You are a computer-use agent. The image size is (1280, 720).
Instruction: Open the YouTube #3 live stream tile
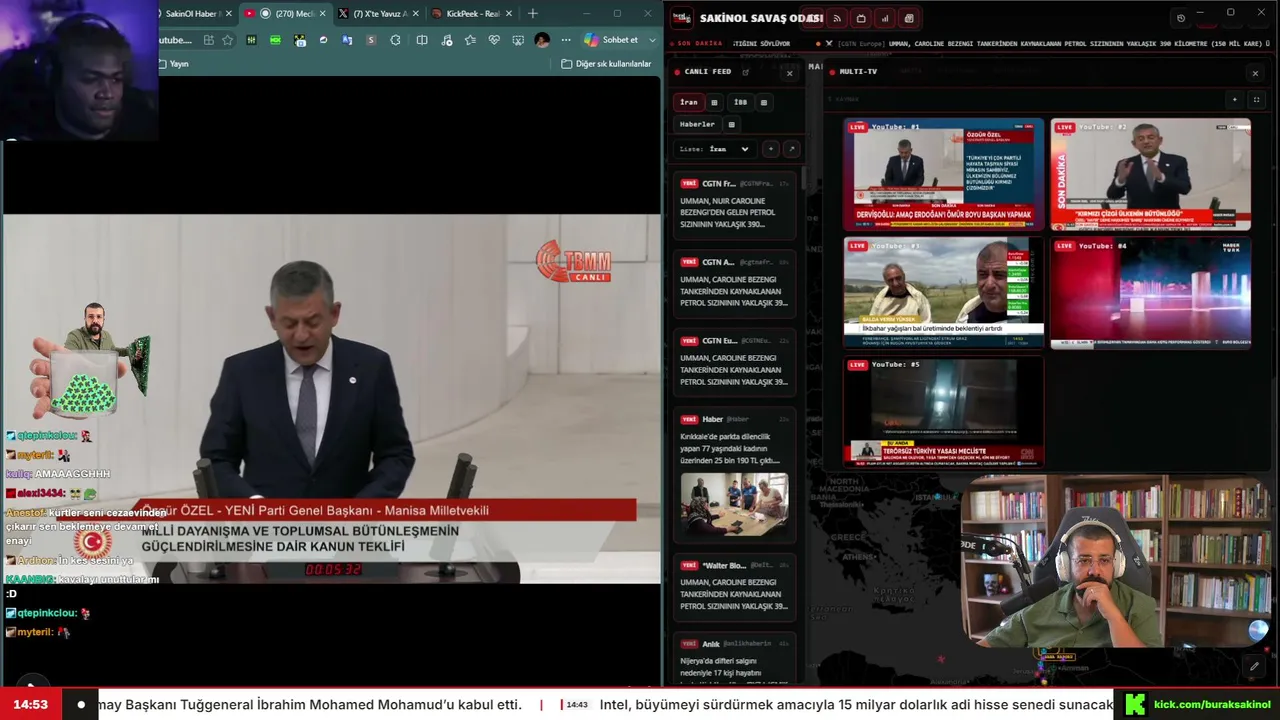943,293
